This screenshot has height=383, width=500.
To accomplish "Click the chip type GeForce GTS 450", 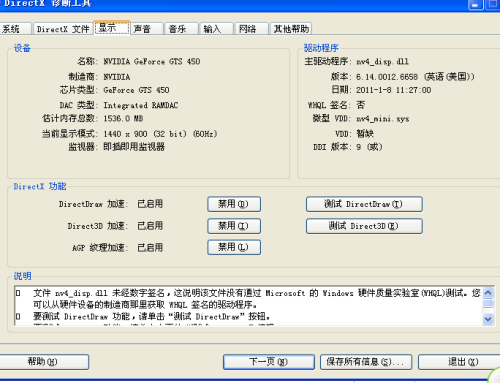I will coord(136,90).
